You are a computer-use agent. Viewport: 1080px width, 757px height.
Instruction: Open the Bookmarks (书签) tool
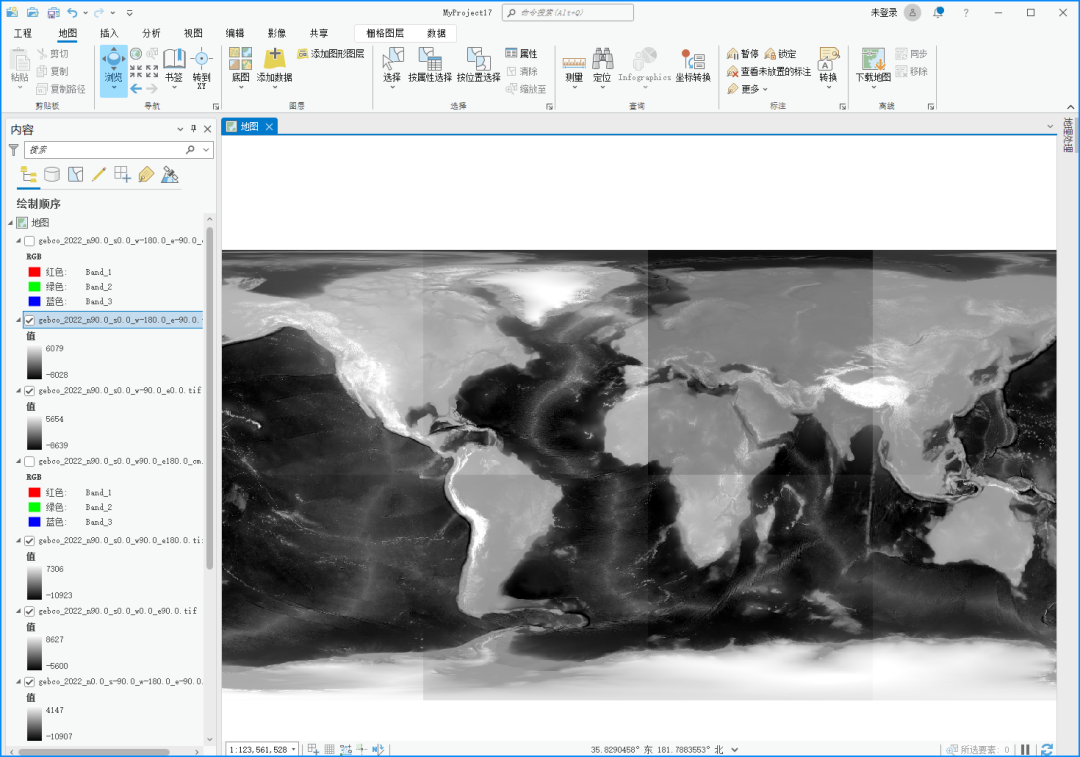pos(174,66)
